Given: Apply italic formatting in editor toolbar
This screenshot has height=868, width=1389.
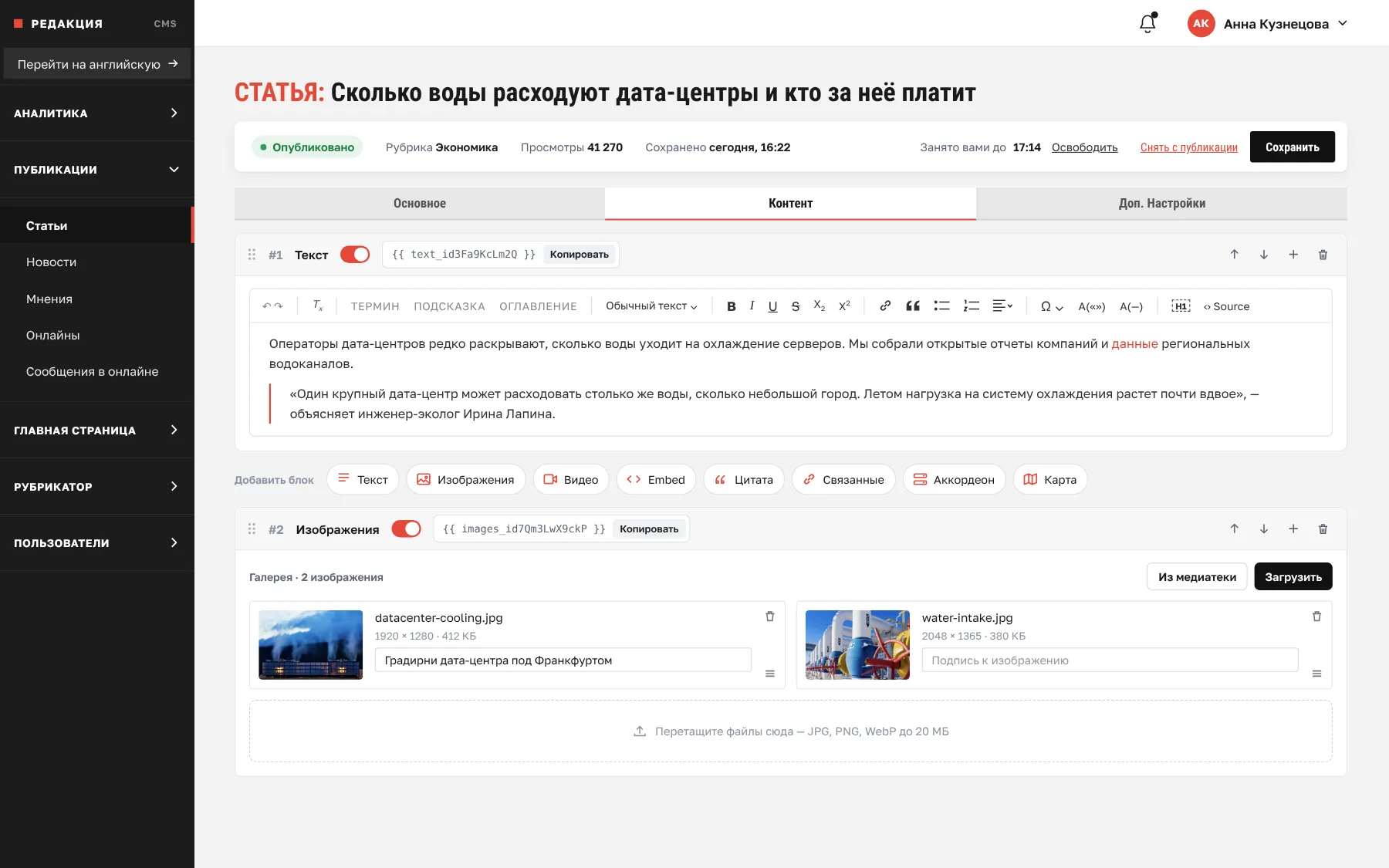Looking at the screenshot, I should tap(752, 306).
